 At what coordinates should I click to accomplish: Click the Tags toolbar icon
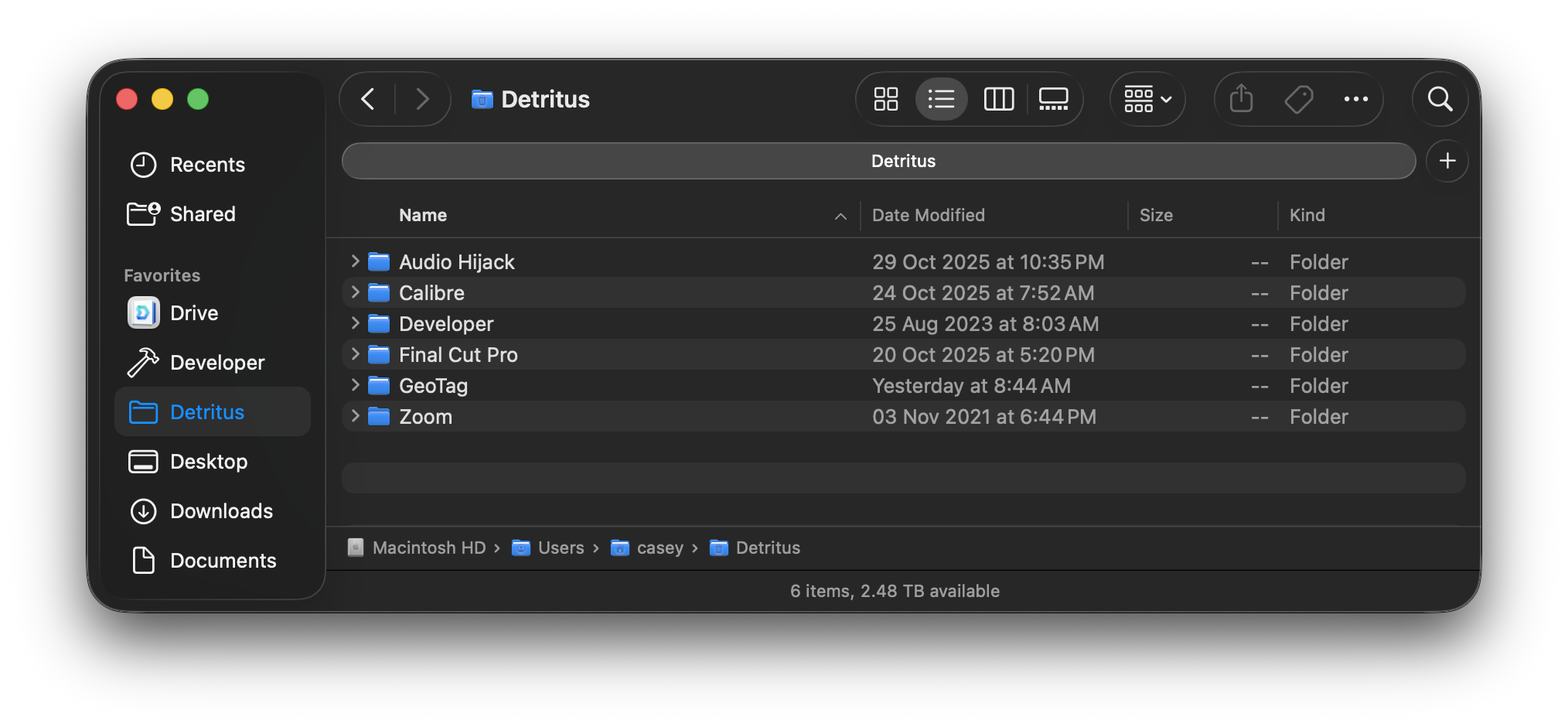point(1298,99)
